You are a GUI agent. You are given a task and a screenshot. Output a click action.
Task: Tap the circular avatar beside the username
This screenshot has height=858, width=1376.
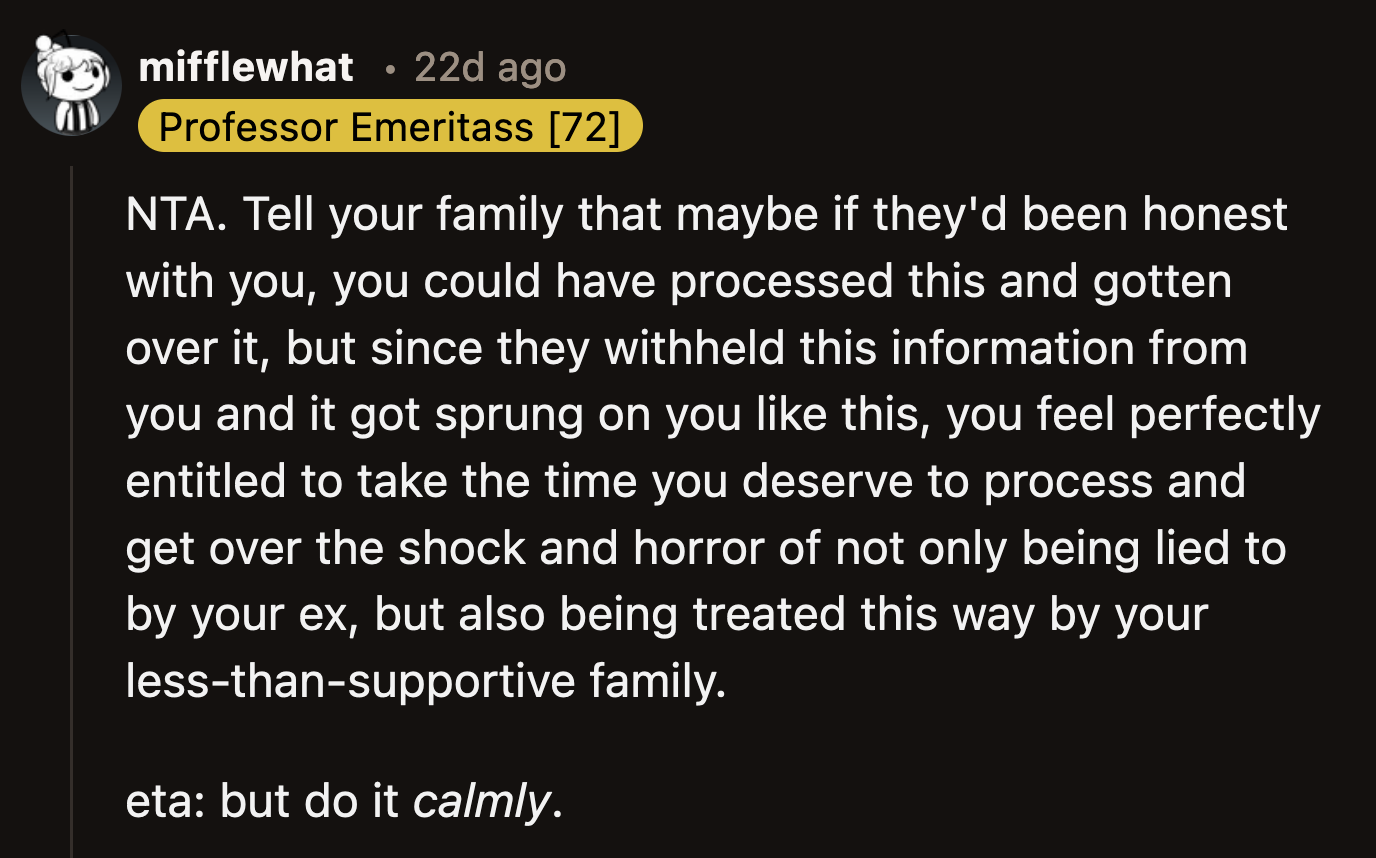coord(70,85)
